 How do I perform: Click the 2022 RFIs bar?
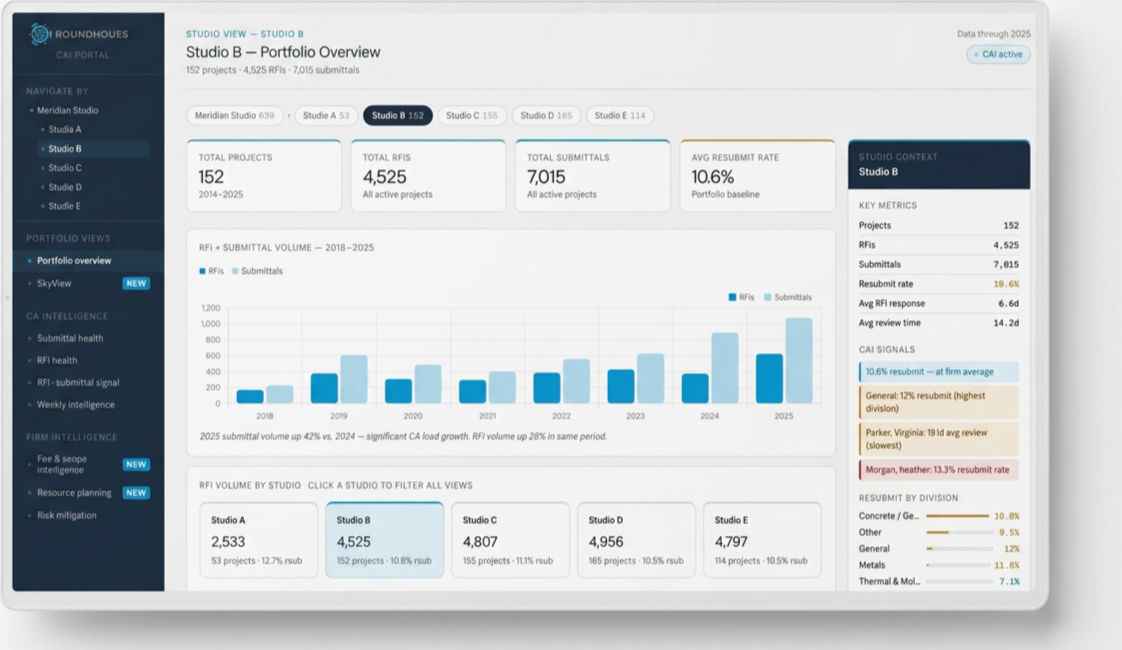click(547, 388)
